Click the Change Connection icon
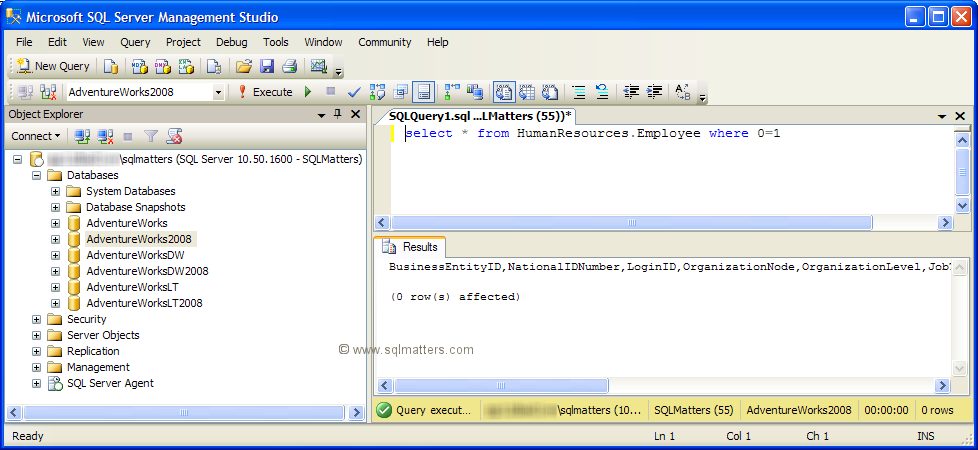Image resolution: width=978 pixels, height=450 pixels. point(48,92)
